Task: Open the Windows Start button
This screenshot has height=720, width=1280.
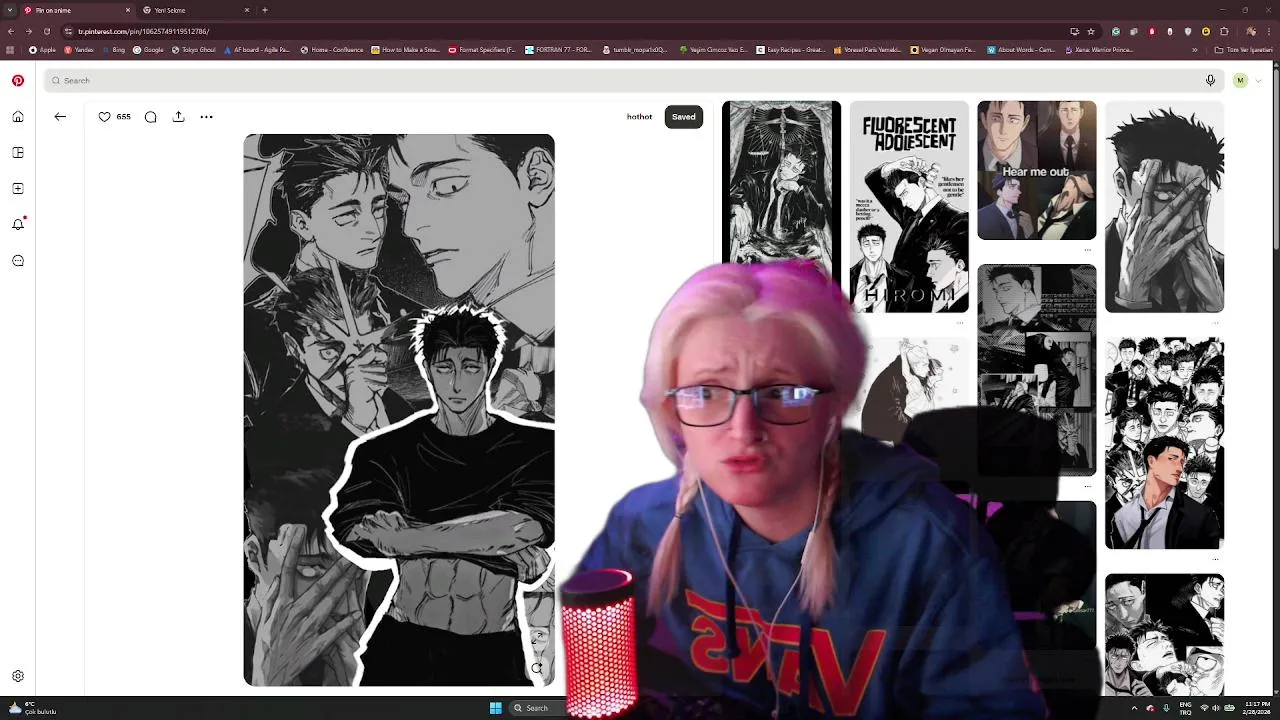Action: 495,708
